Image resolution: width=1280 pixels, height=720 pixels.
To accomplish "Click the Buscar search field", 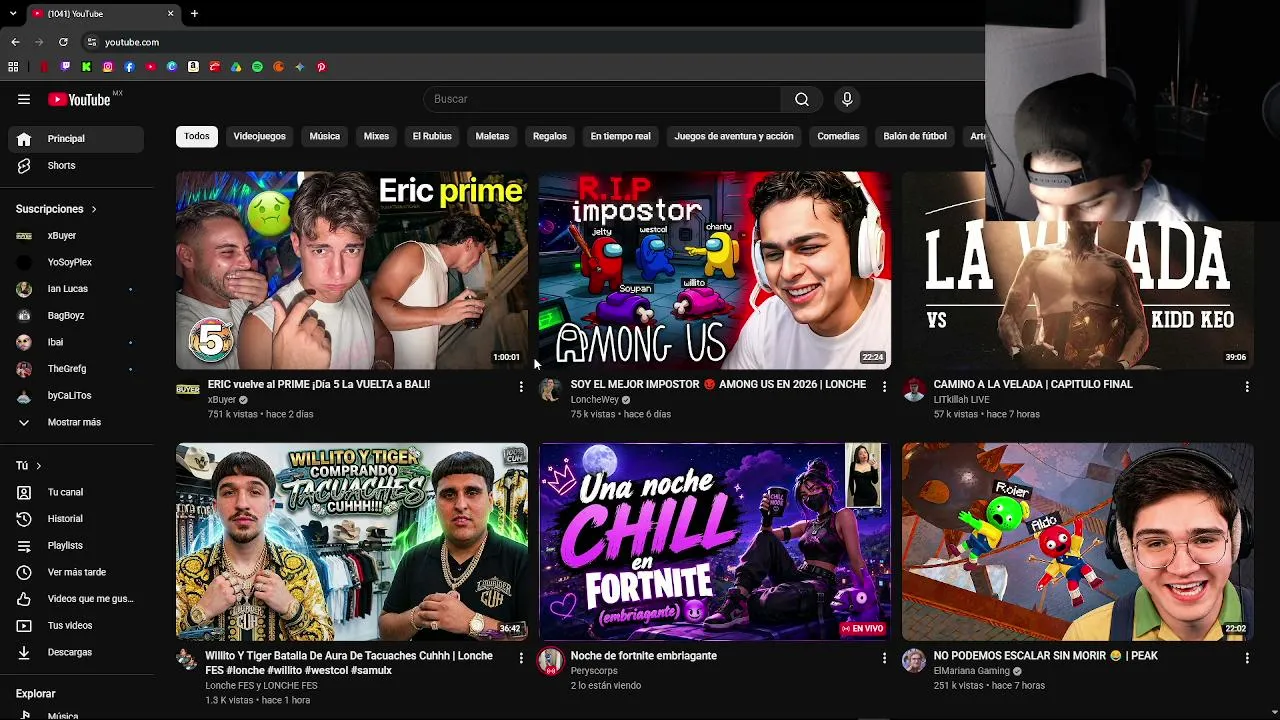I will tap(603, 99).
